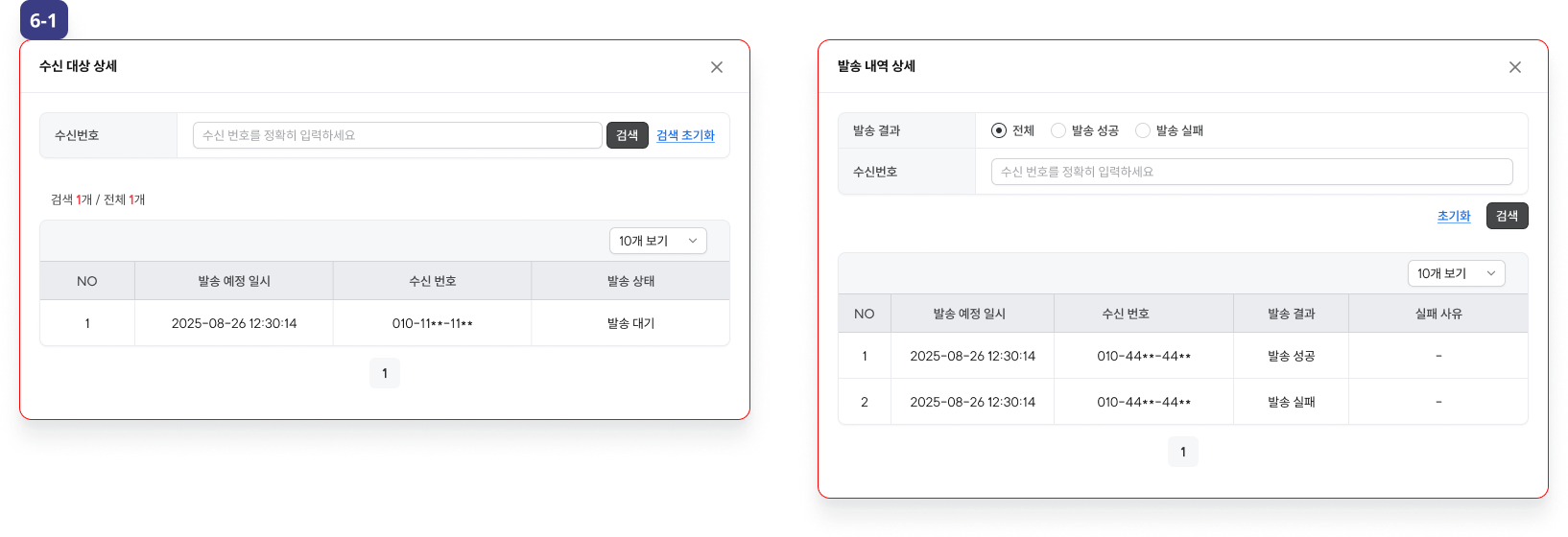Open 10개 보기 dropdown in 수신 대상 상세
The height and width of the screenshot is (537, 1568).
pyautogui.click(x=657, y=241)
